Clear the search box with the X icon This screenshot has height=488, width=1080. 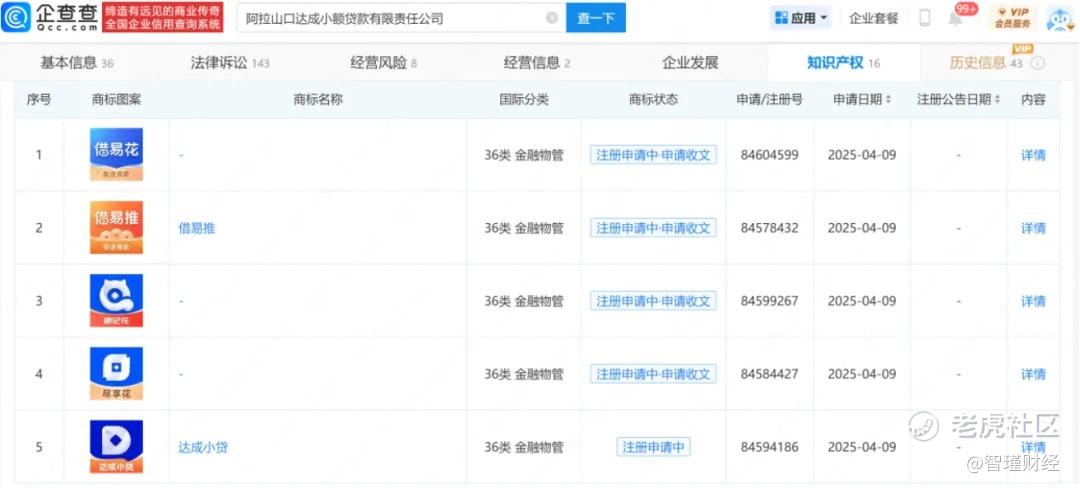[552, 18]
